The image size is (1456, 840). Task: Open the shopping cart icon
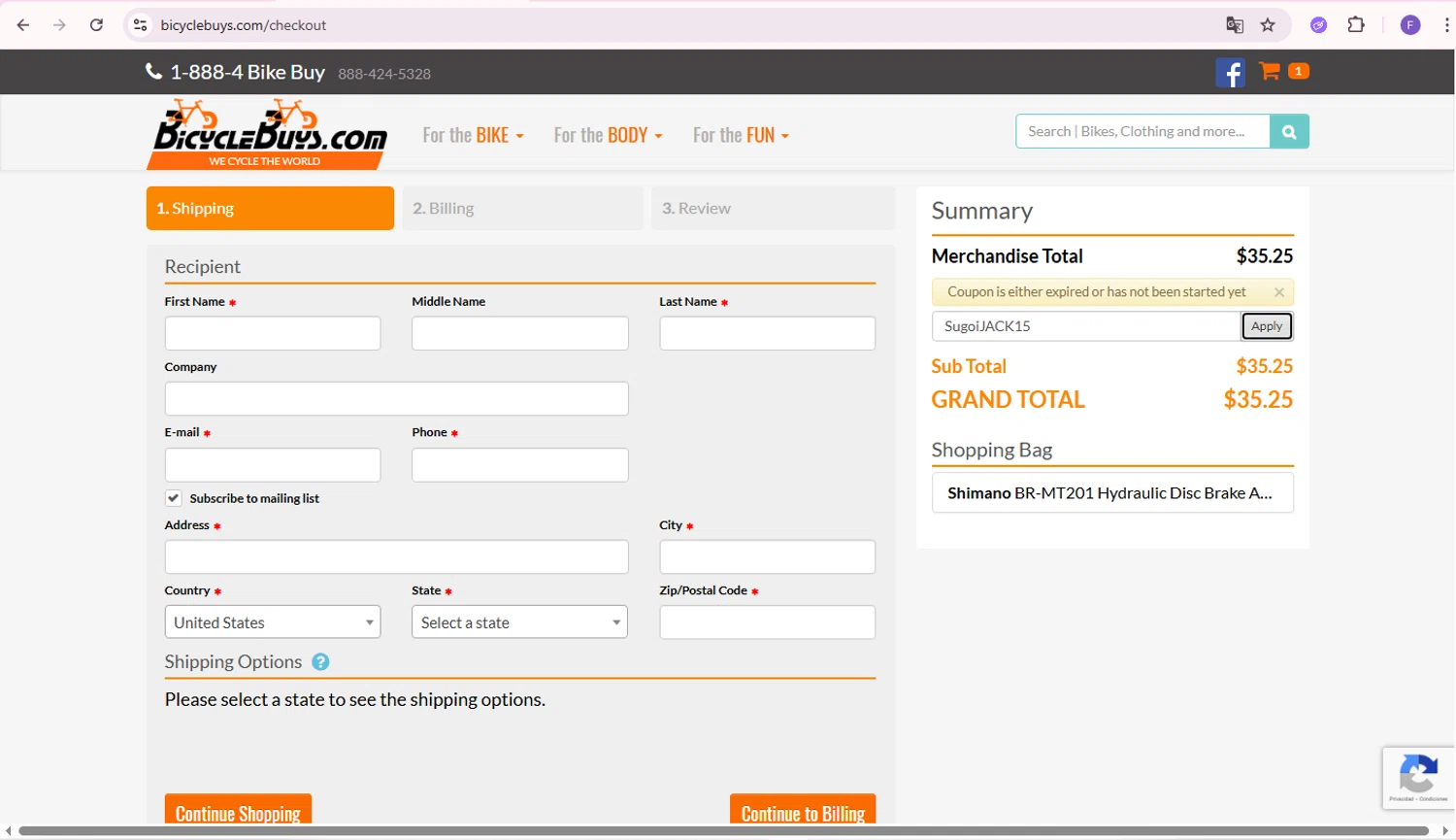tap(1269, 71)
